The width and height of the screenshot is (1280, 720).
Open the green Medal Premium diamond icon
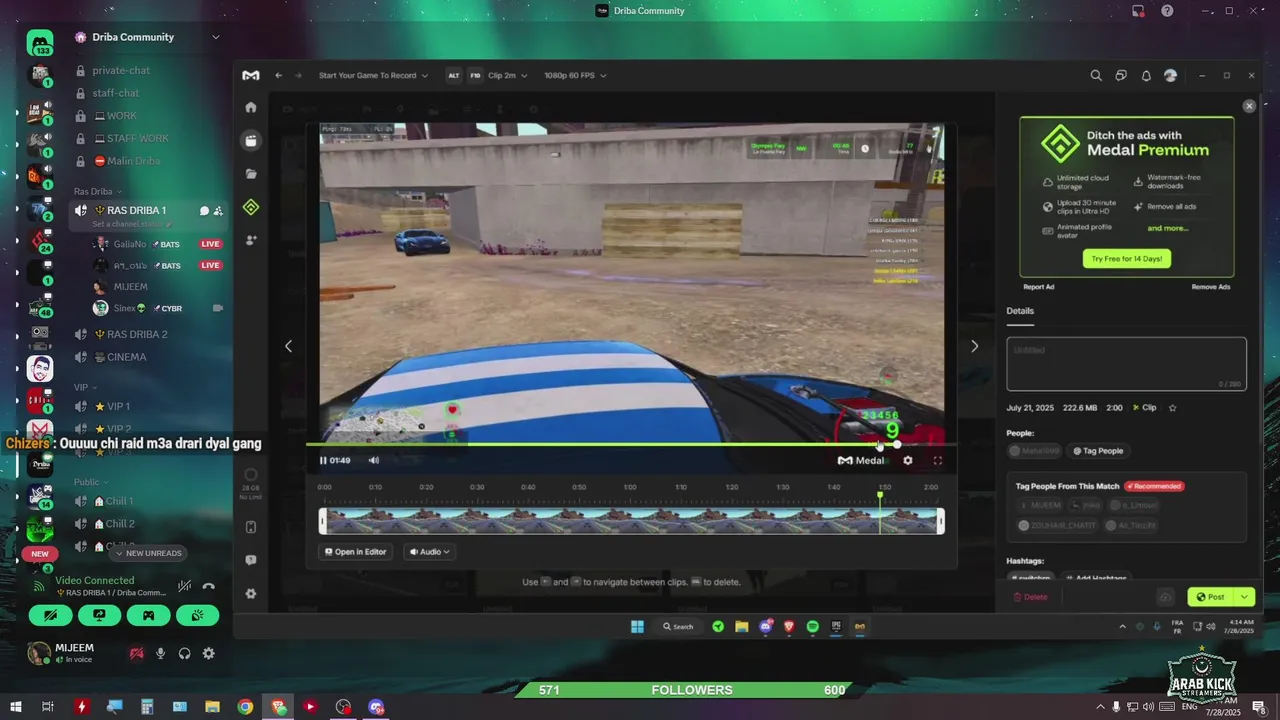251,207
